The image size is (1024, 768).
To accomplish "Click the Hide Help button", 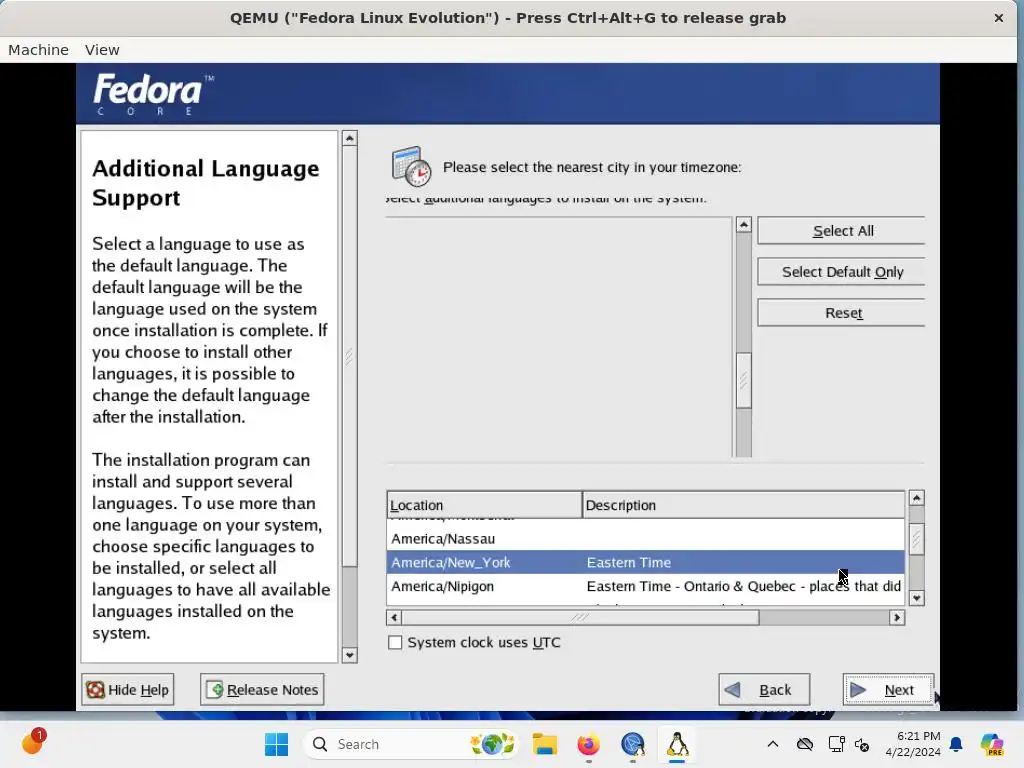I will tap(127, 690).
